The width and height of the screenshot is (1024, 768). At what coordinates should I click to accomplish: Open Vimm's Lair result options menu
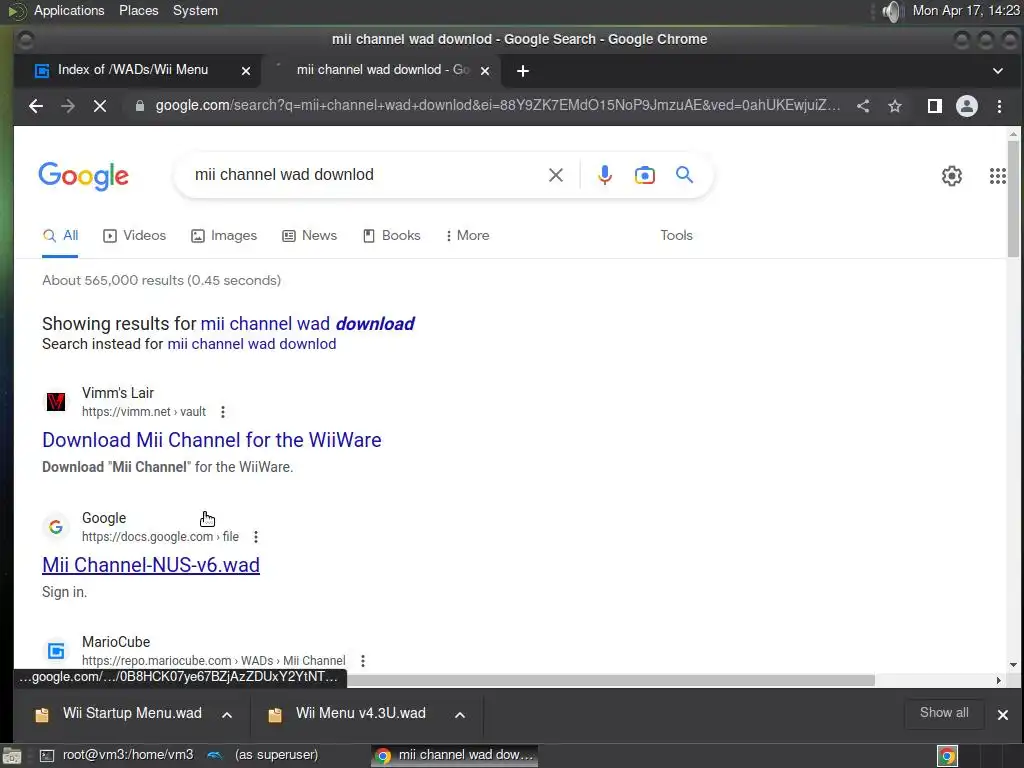click(x=223, y=412)
